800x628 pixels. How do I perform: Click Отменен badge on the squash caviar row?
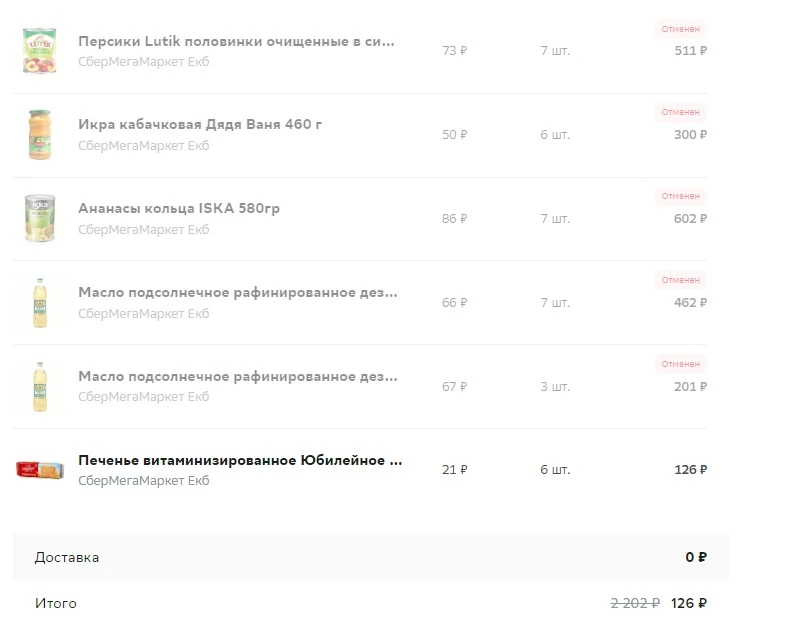click(680, 112)
